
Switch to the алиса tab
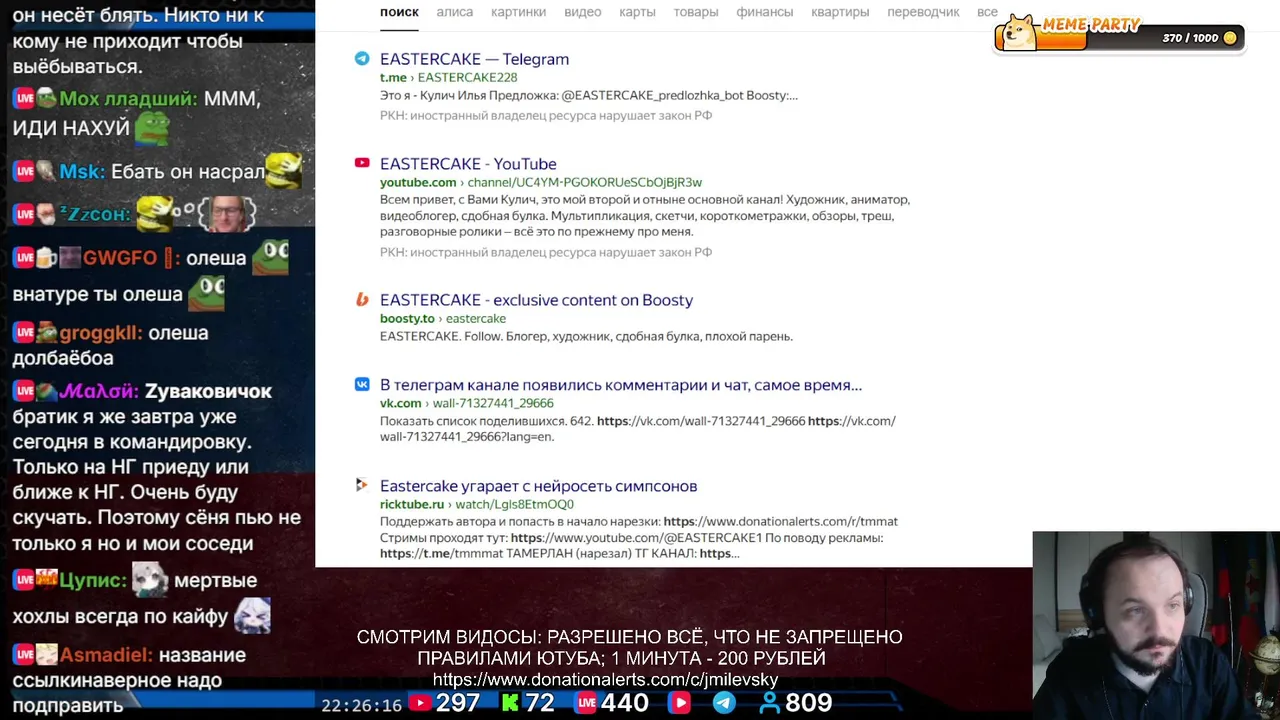[455, 12]
